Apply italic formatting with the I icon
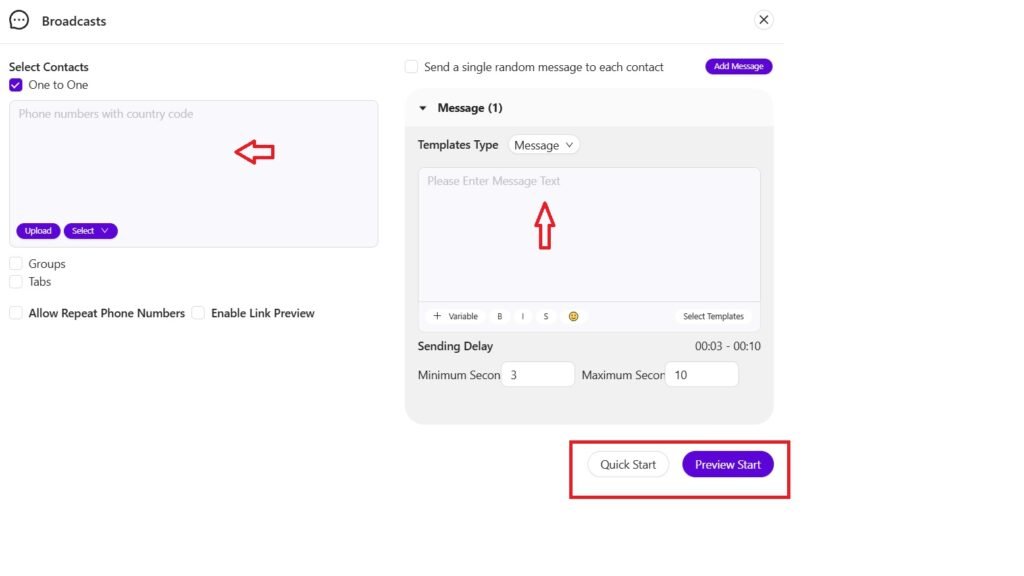 tap(522, 316)
